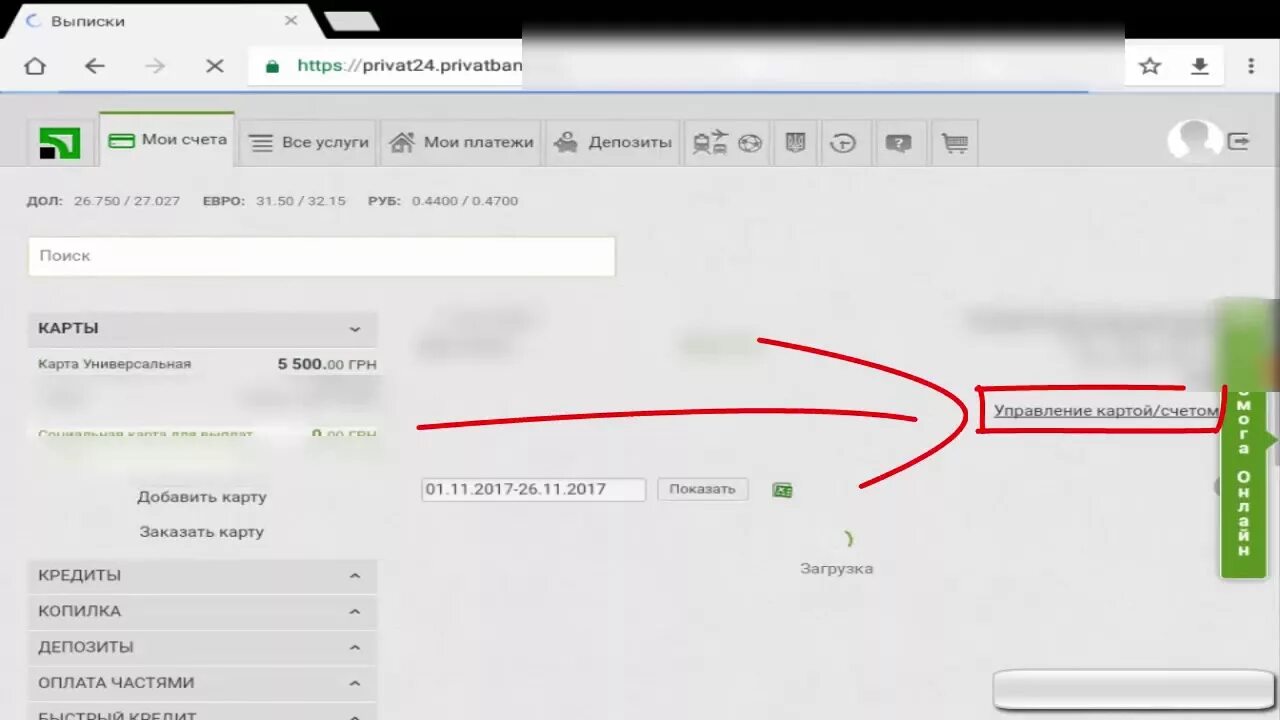This screenshot has width=1280, height=720.
Task: Click the globe icon next to the train
Action: (x=750, y=143)
